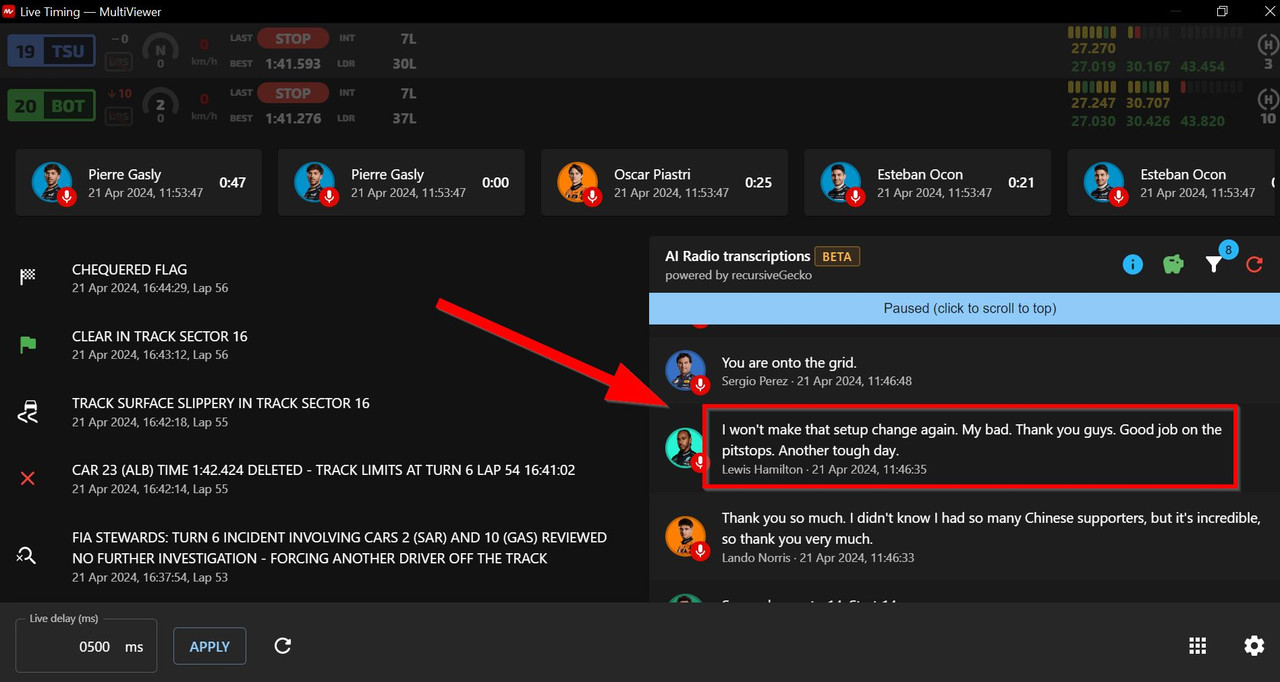Click the H tyre icon on BOT row
Screen dimensions: 1280x682
tap(1267, 98)
